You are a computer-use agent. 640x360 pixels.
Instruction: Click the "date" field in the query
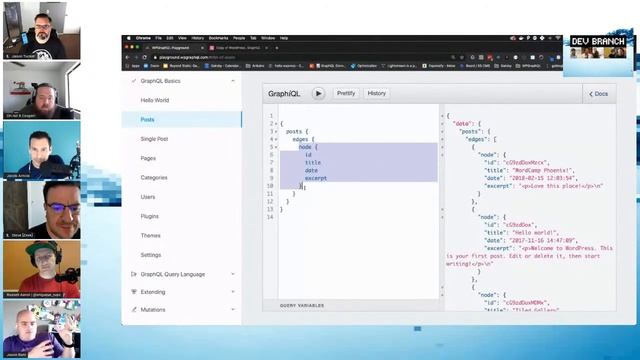311,170
